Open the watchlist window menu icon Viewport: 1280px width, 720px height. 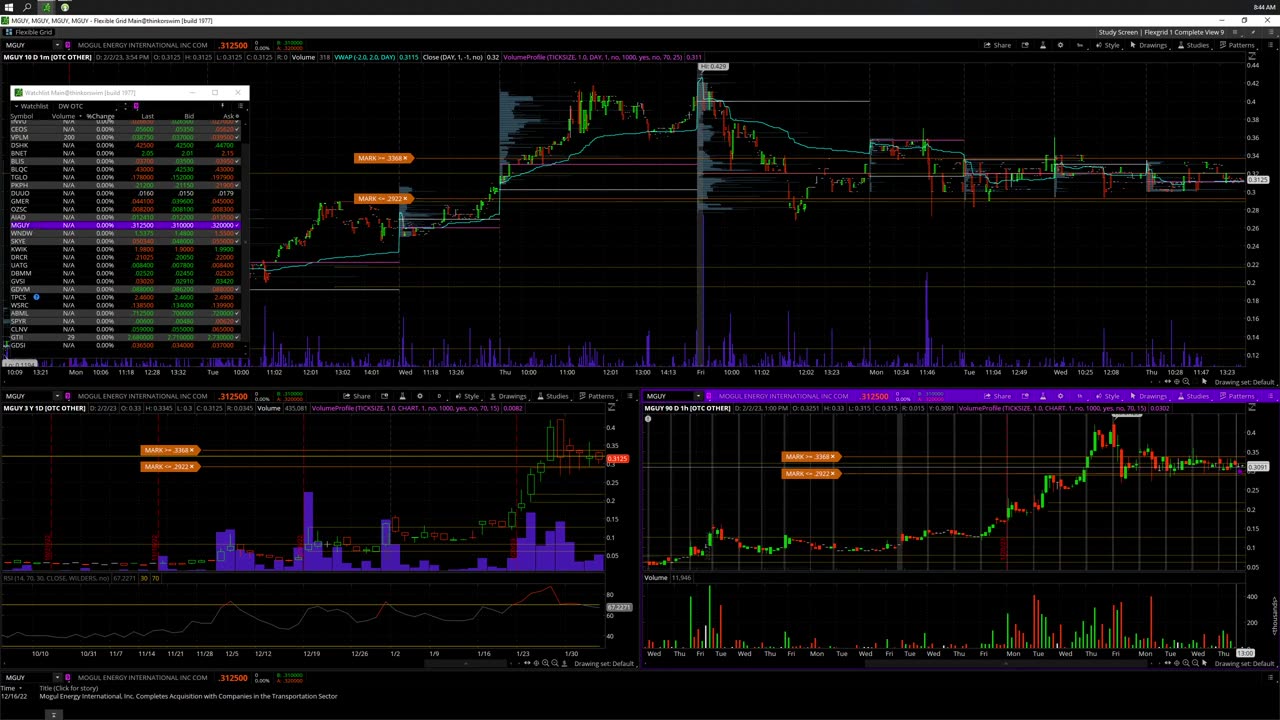pos(239,106)
